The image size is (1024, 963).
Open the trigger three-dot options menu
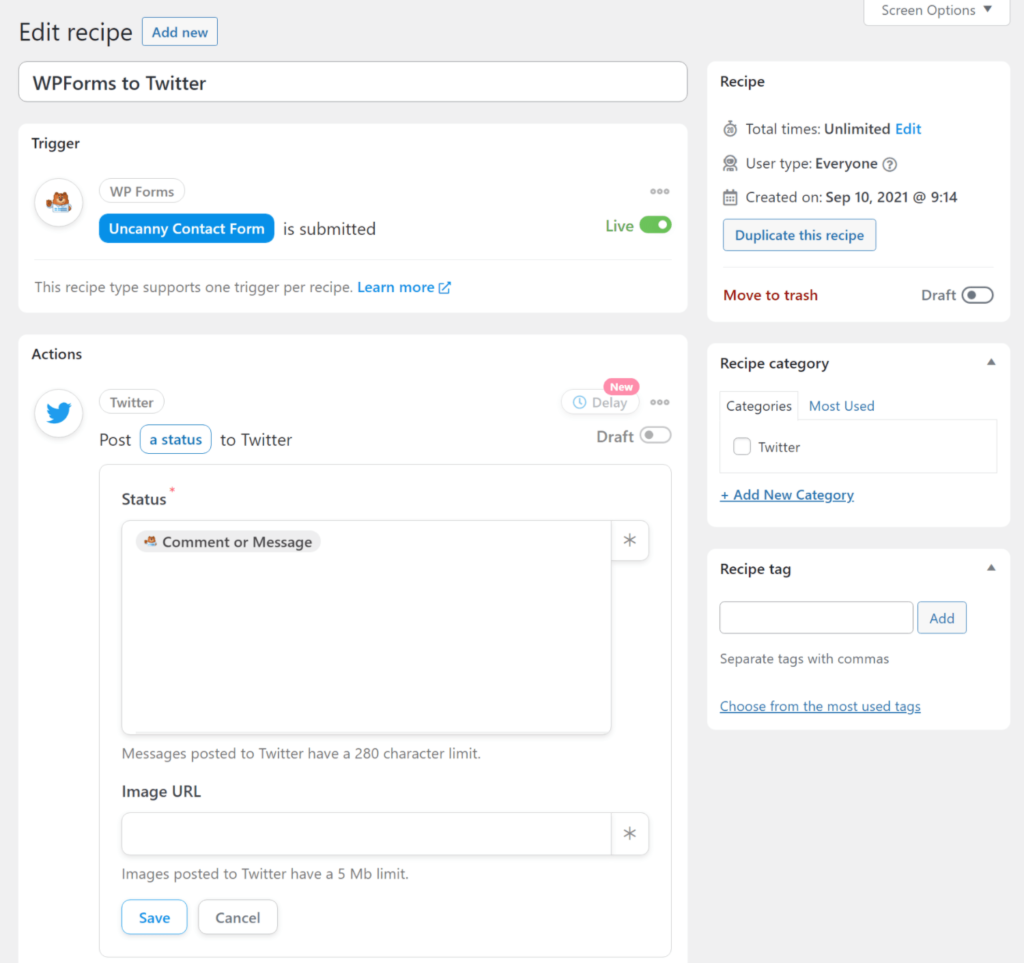[659, 192]
